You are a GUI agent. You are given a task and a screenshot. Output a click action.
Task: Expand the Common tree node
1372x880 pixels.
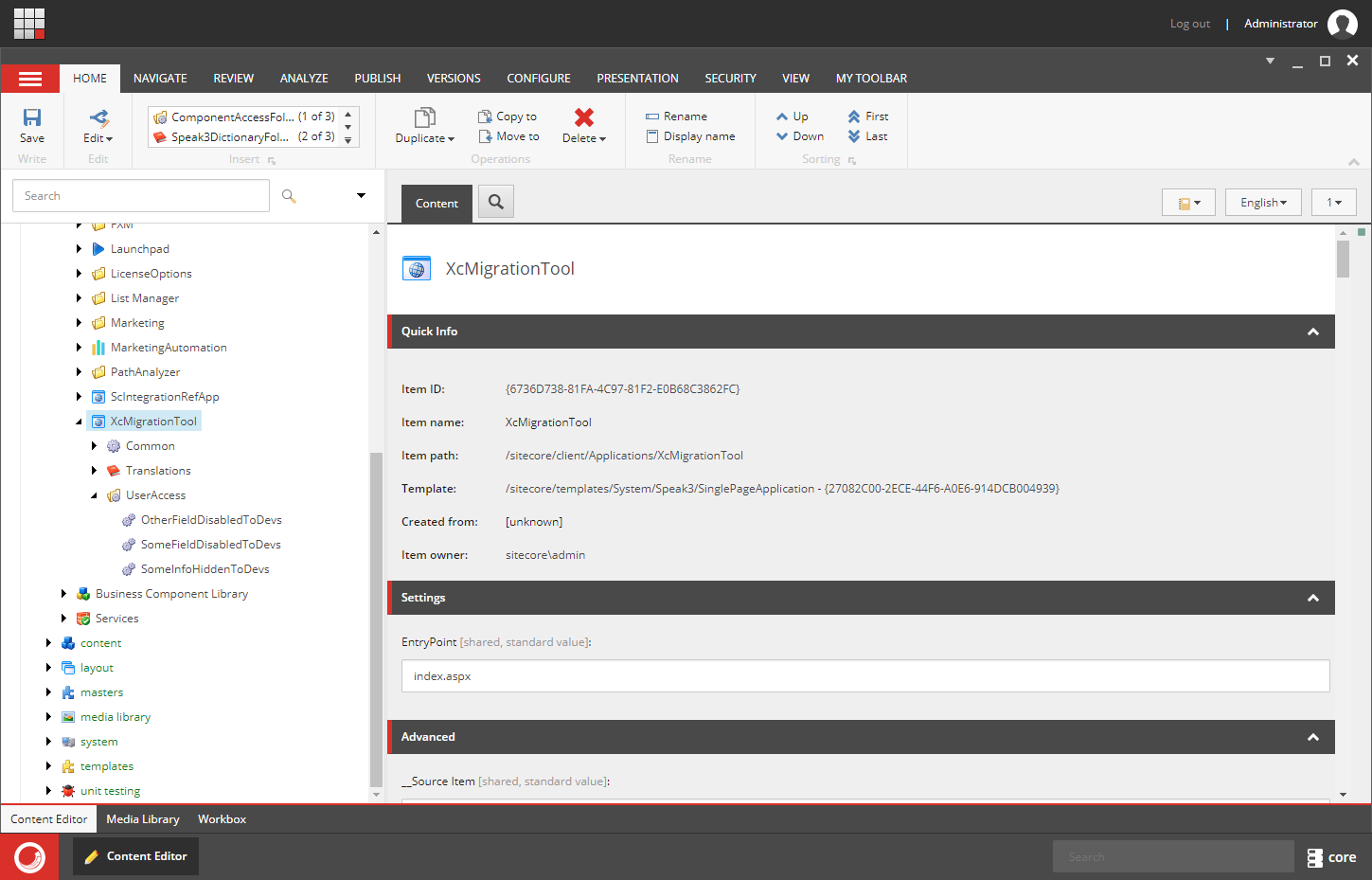94,445
